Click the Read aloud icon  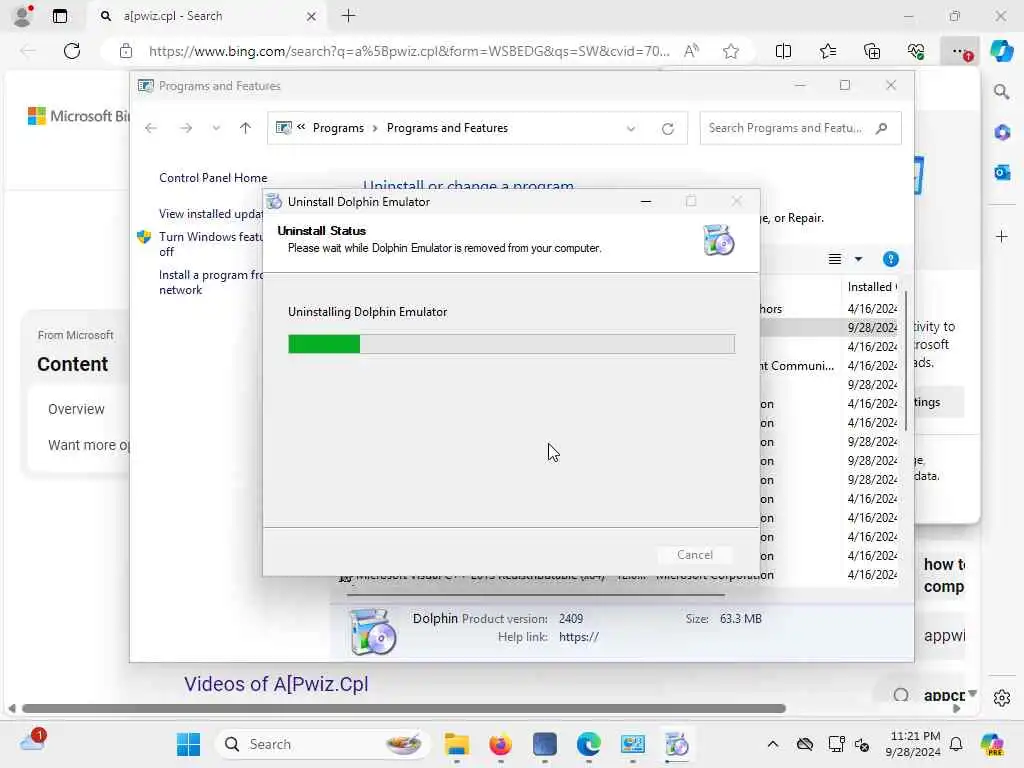(692, 51)
